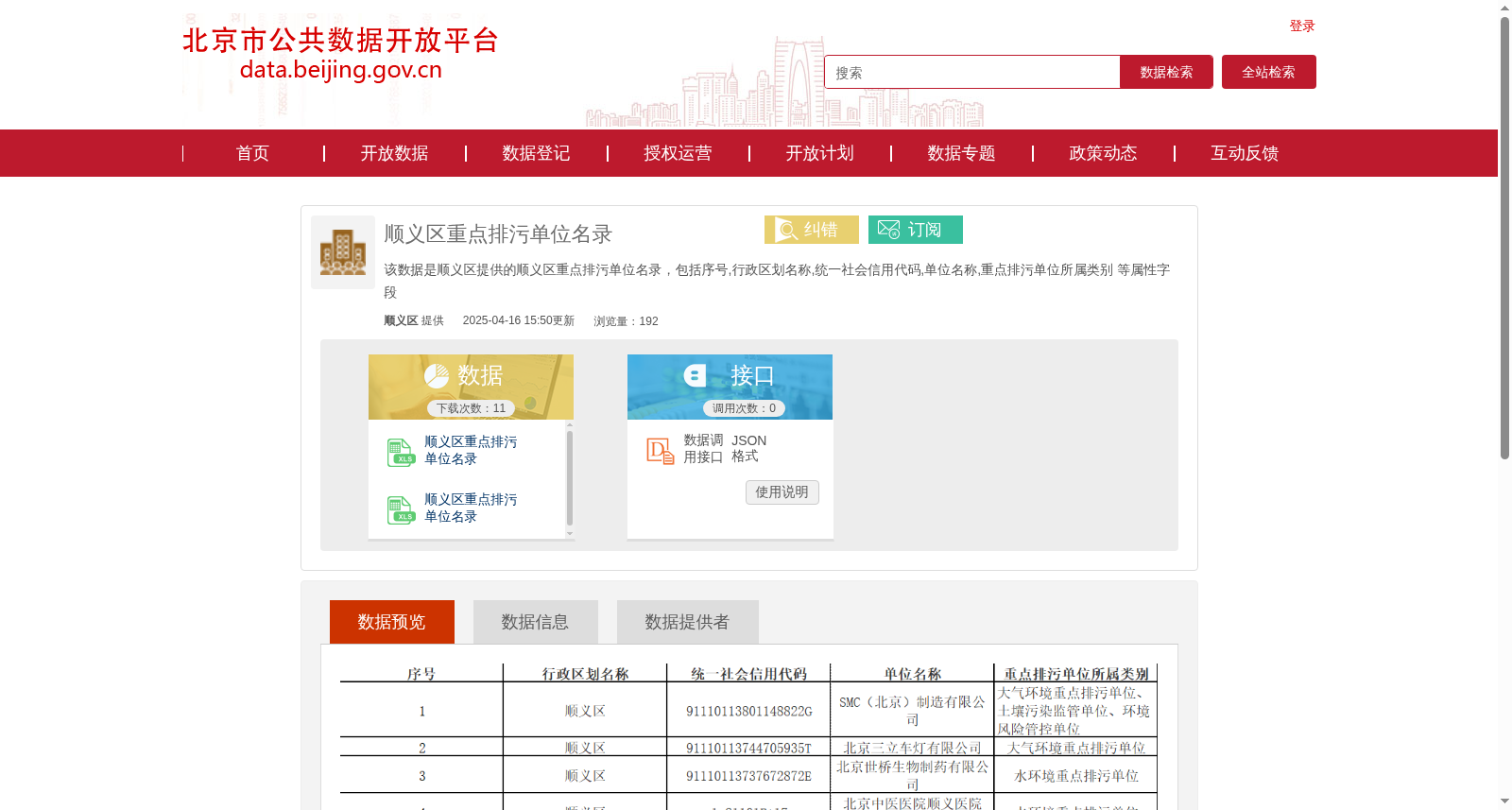The height and width of the screenshot is (810, 1512).
Task: Click the 登录 link
Action: coord(1302,26)
